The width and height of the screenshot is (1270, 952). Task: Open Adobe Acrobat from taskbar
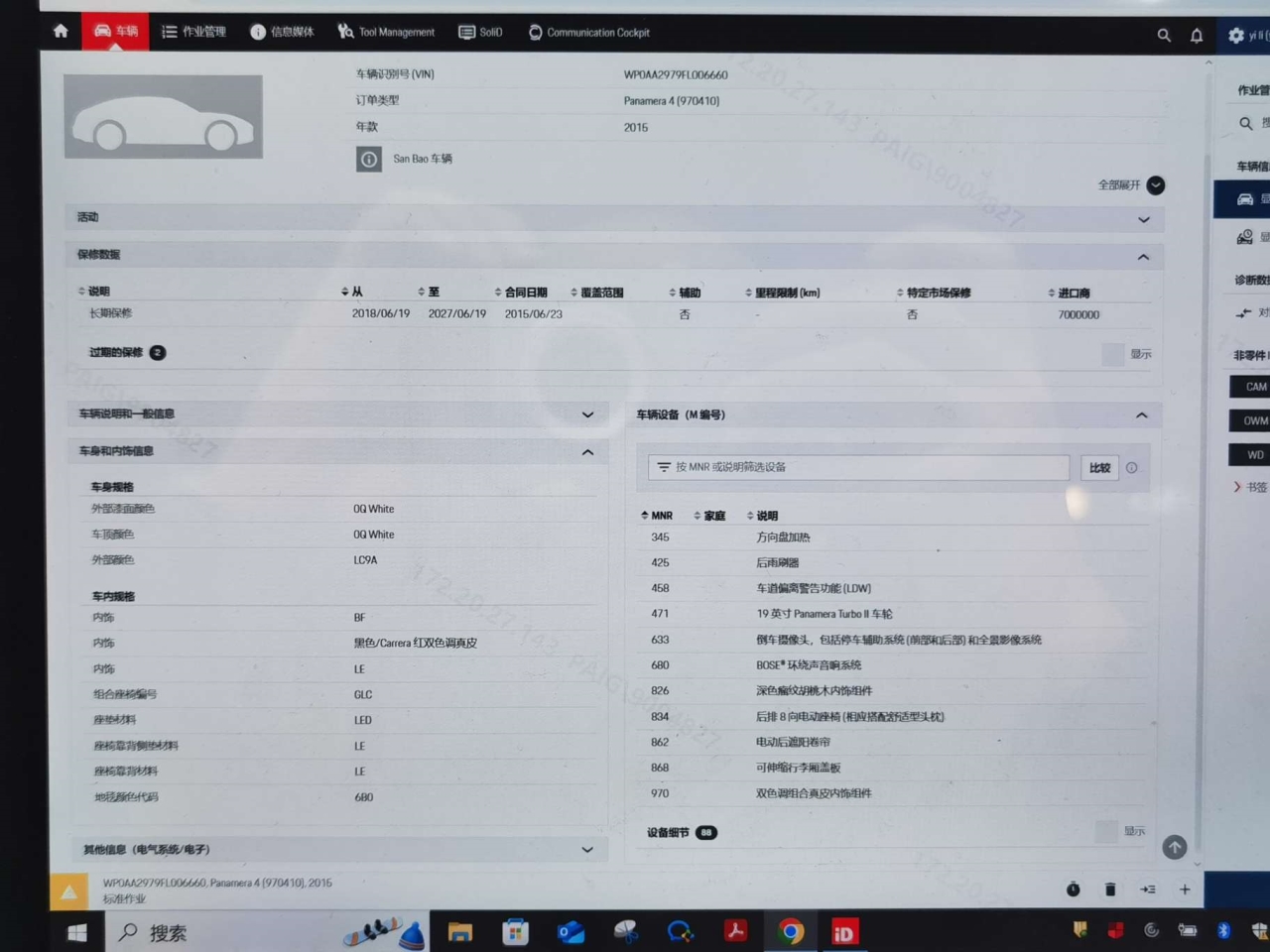tap(735, 931)
